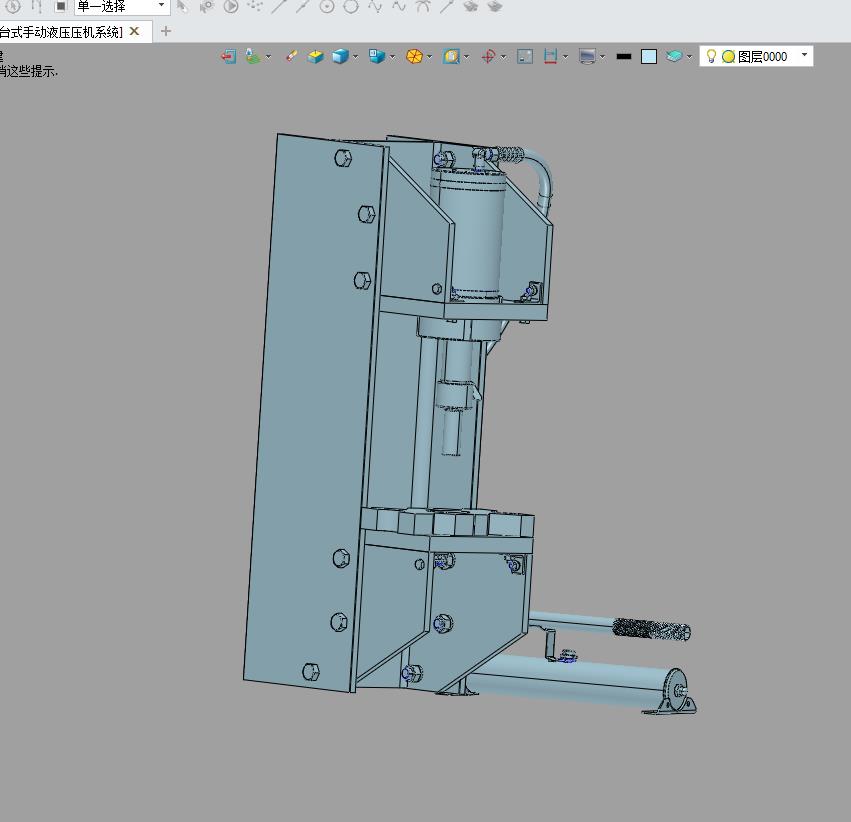
Task: Add a new tab with plus button
Action: [x=166, y=31]
